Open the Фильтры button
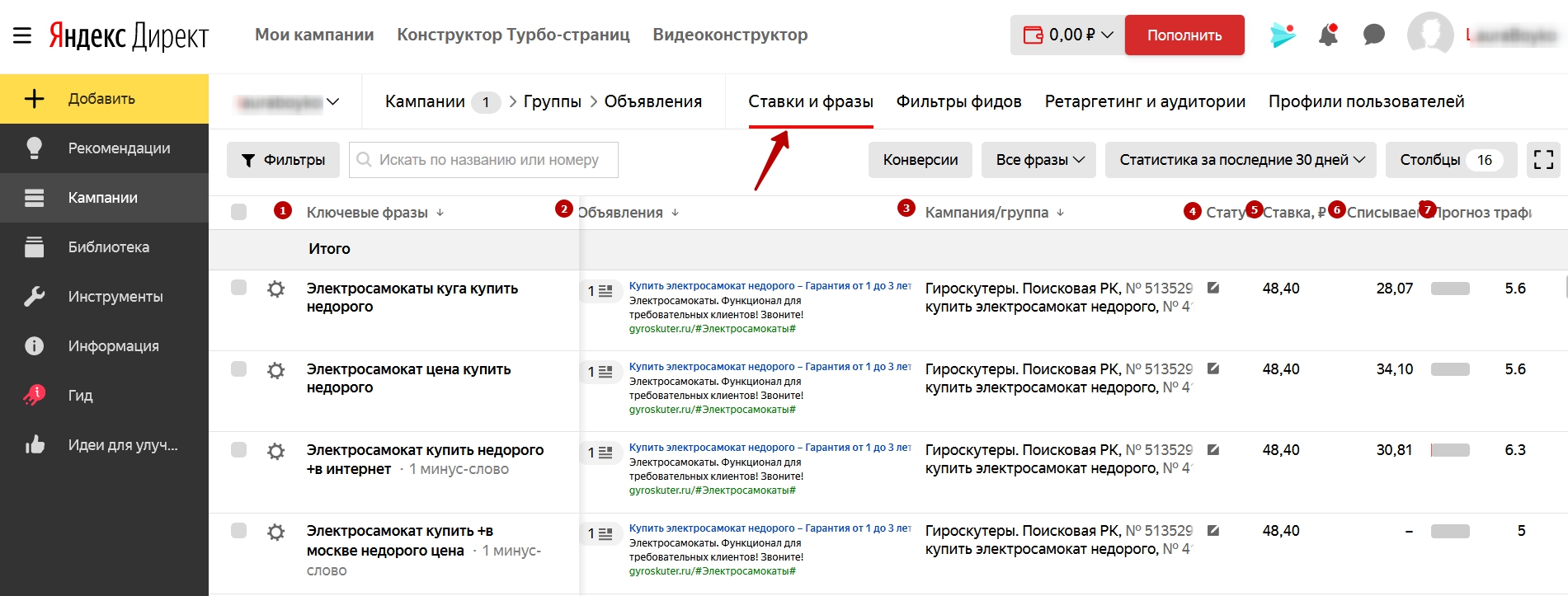The image size is (1568, 596). (x=283, y=160)
